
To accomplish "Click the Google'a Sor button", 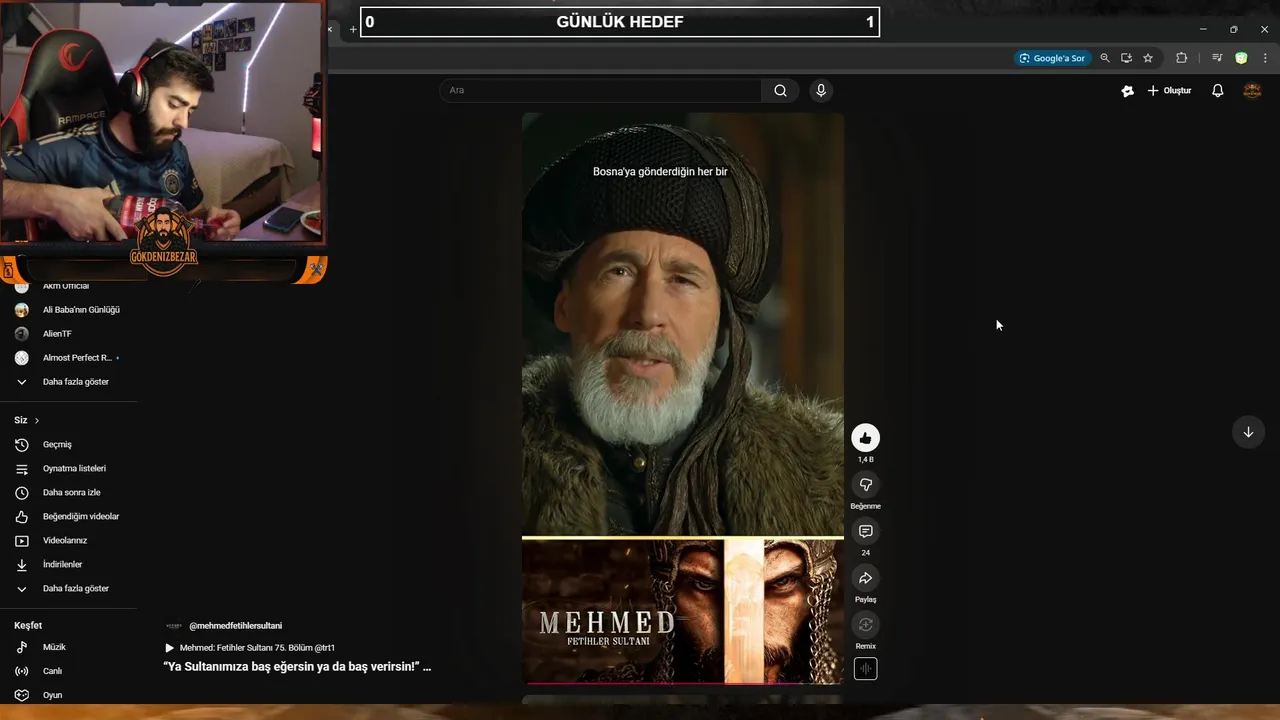I will coord(1052,58).
